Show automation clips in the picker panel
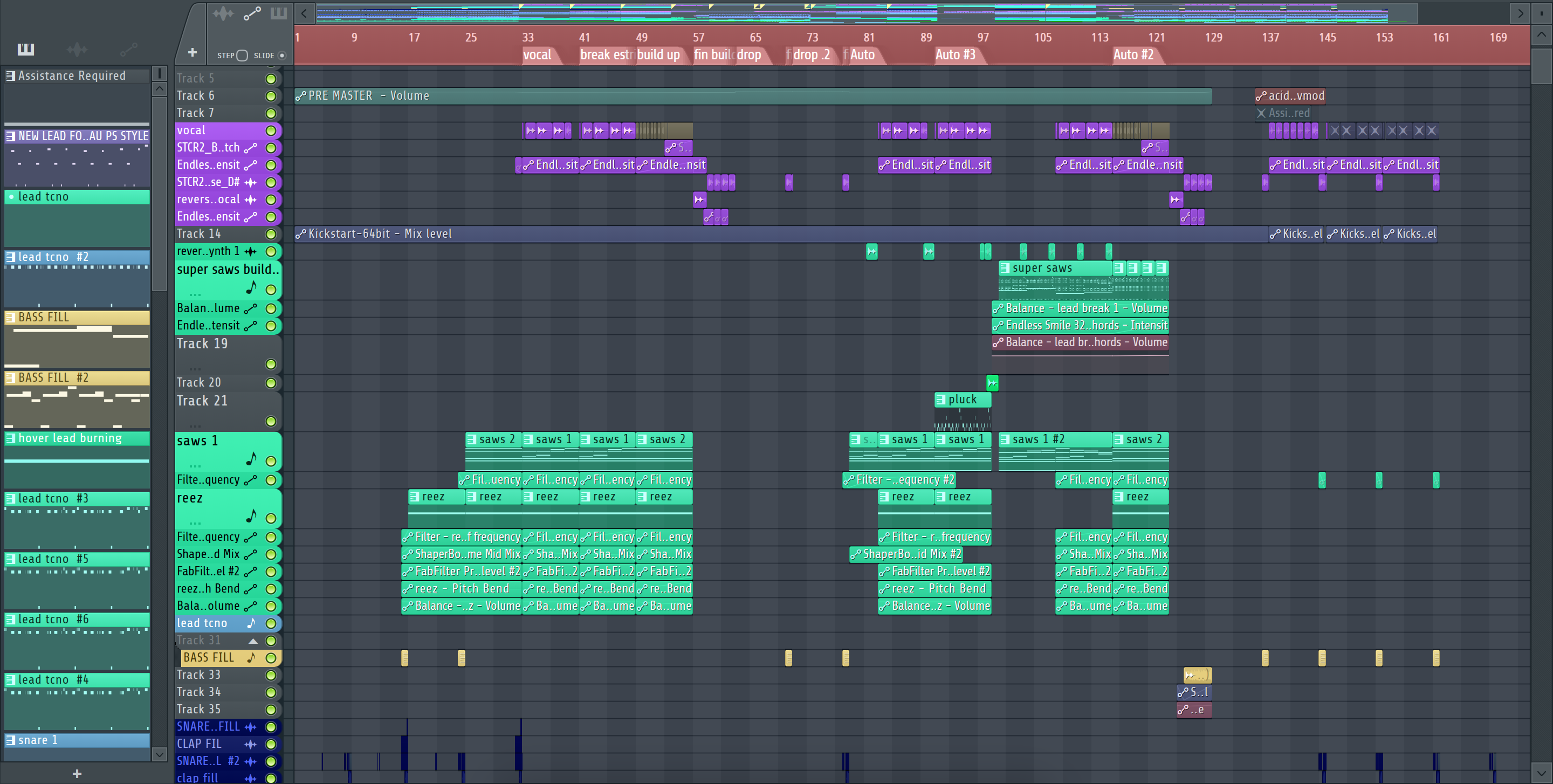The image size is (1553, 784). pos(128,50)
